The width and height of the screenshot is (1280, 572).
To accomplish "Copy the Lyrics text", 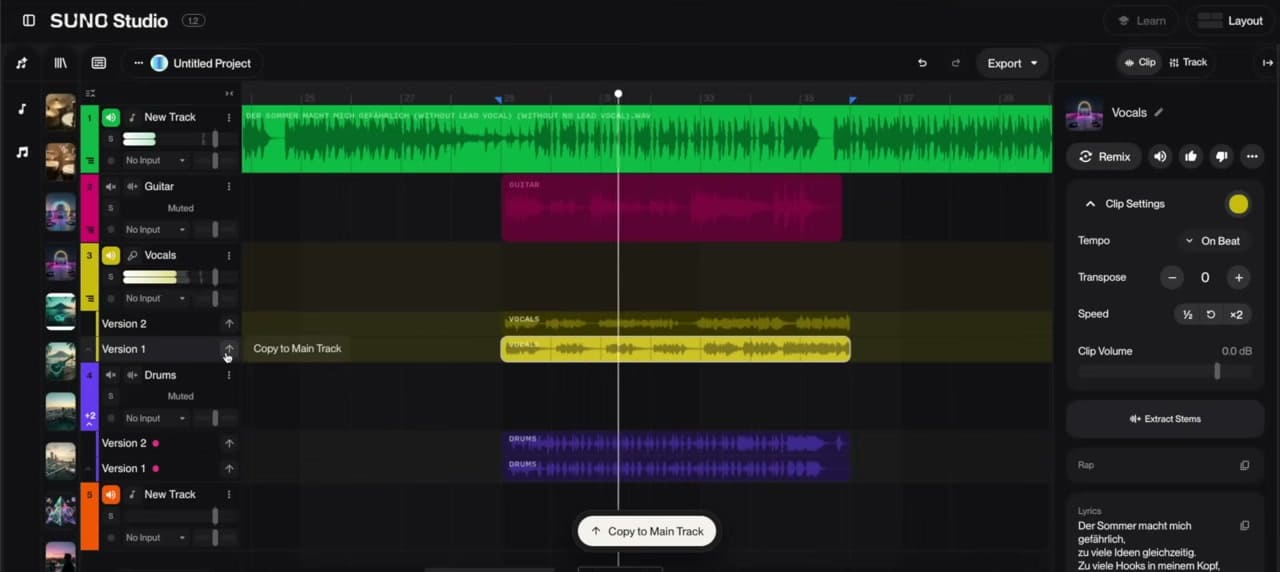I will (1245, 525).
